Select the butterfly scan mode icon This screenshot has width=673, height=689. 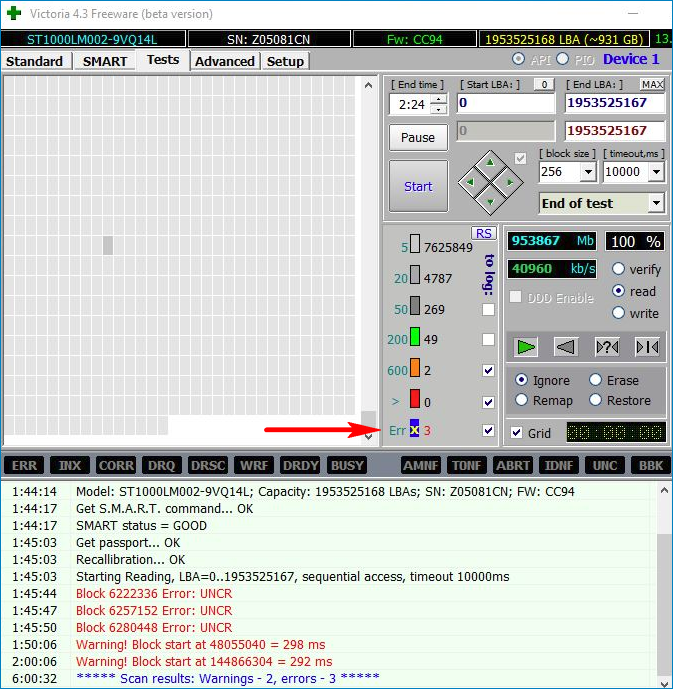click(x=646, y=347)
